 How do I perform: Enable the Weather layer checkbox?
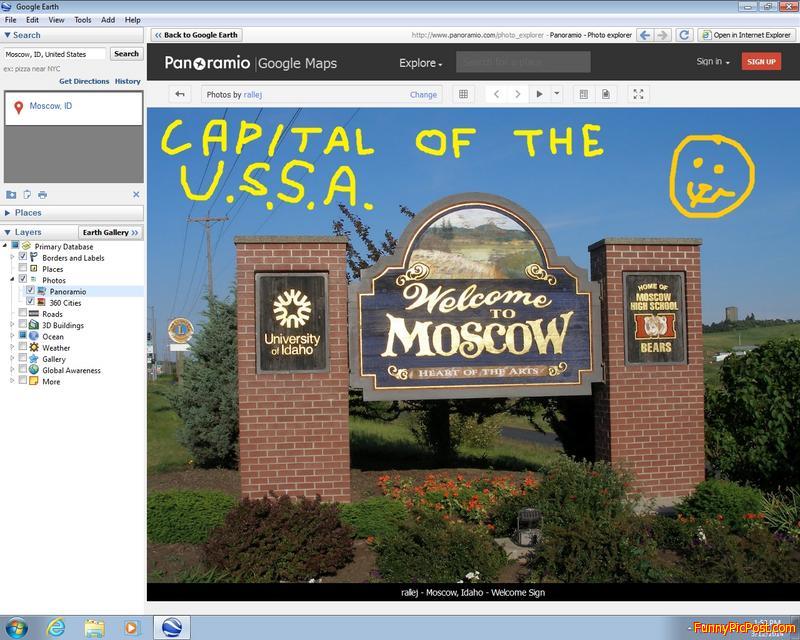(22, 346)
